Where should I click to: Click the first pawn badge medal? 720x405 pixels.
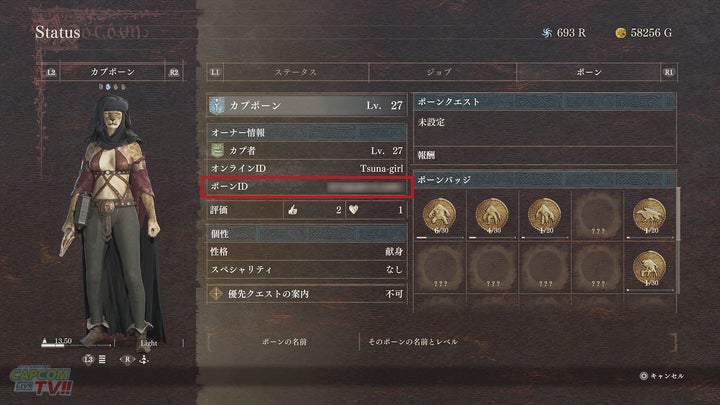click(439, 215)
